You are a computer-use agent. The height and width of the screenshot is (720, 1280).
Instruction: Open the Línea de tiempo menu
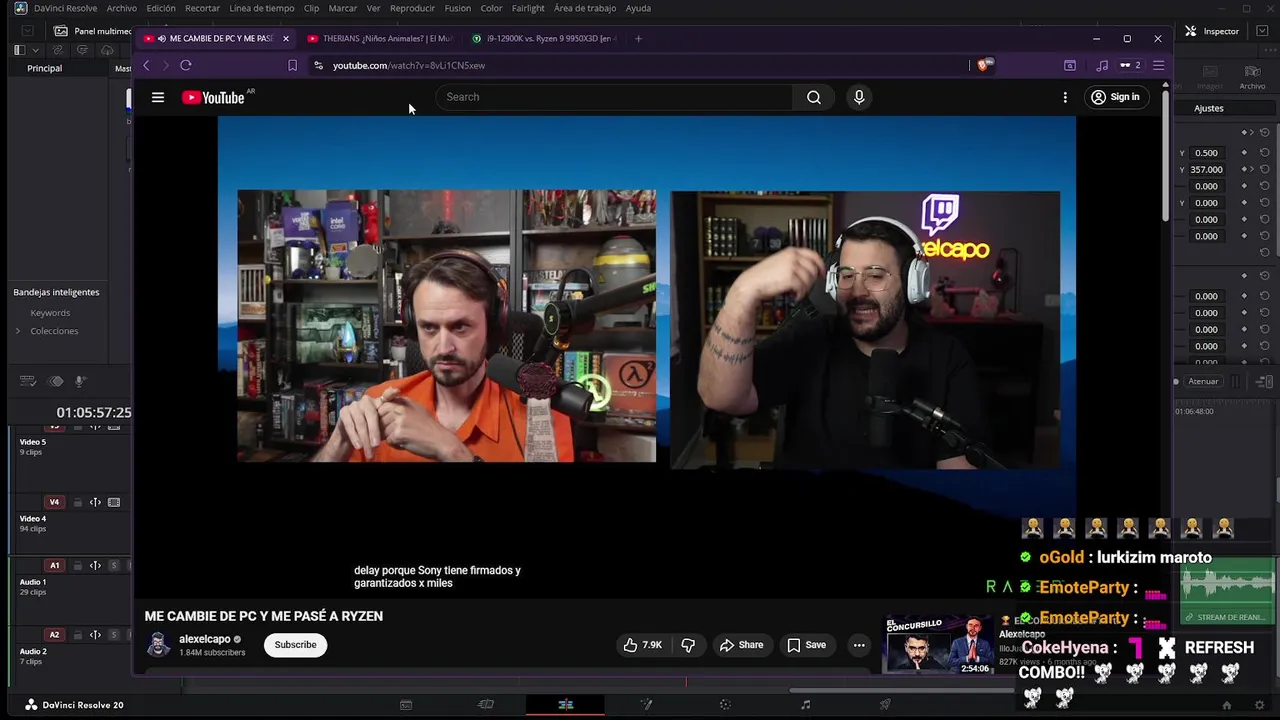click(x=262, y=8)
